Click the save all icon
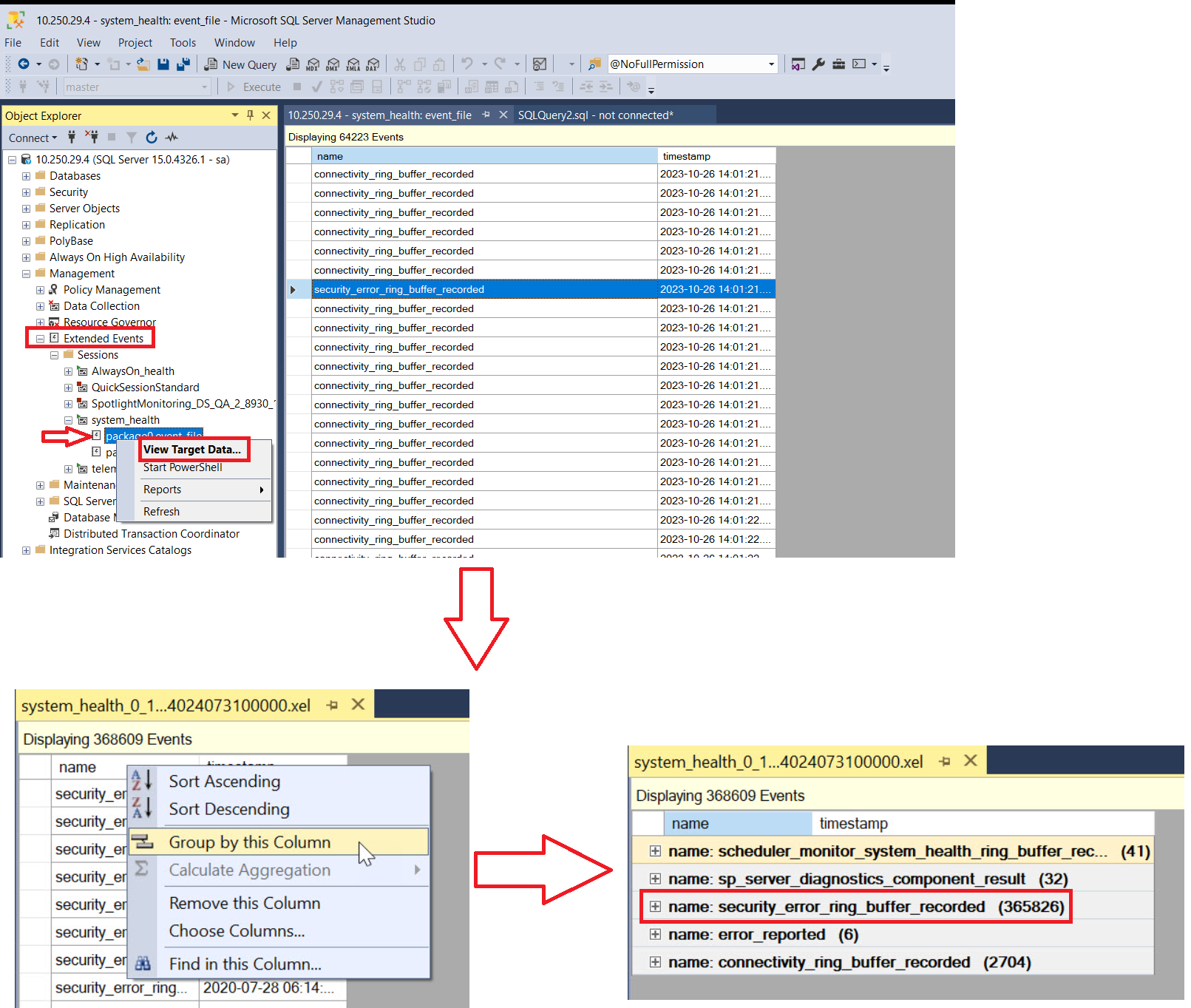 (x=183, y=64)
